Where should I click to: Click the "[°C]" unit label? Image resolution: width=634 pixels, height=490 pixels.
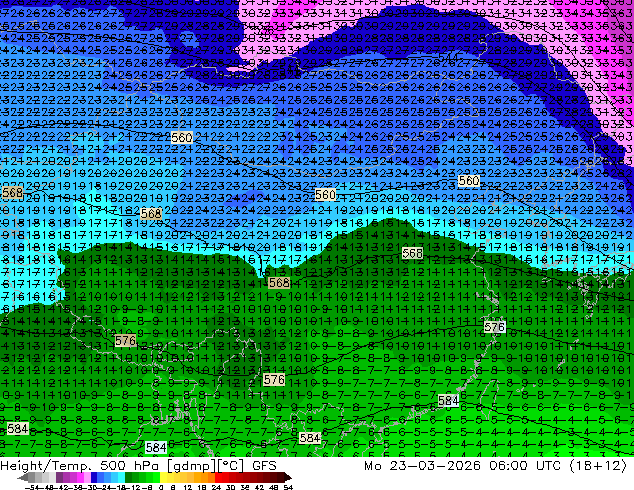(230, 466)
